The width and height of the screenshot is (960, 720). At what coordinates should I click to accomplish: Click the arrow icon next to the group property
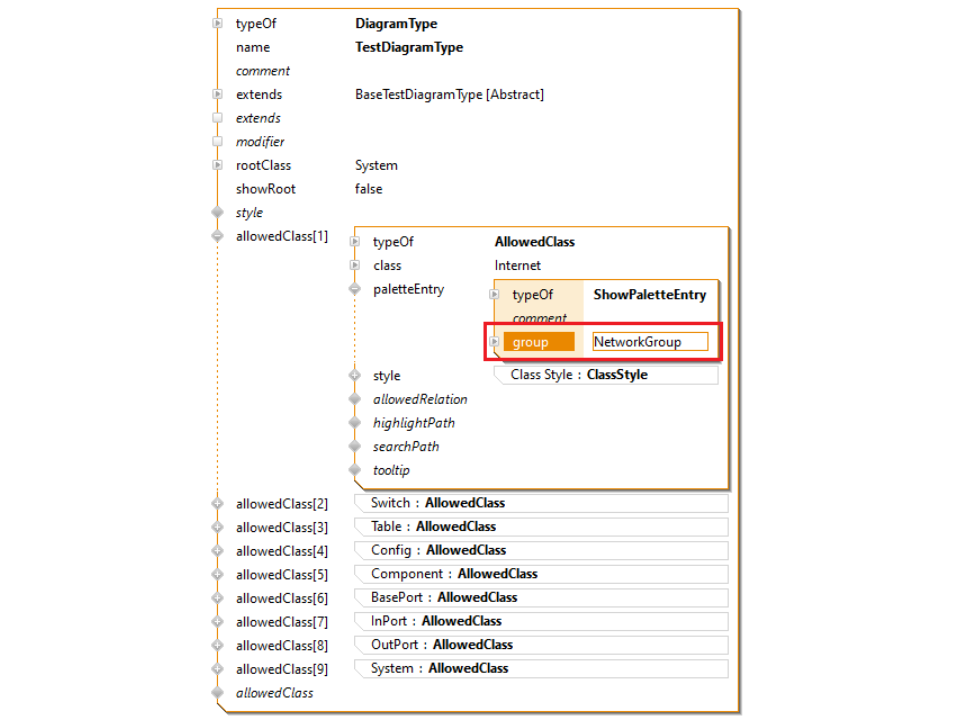[493, 341]
